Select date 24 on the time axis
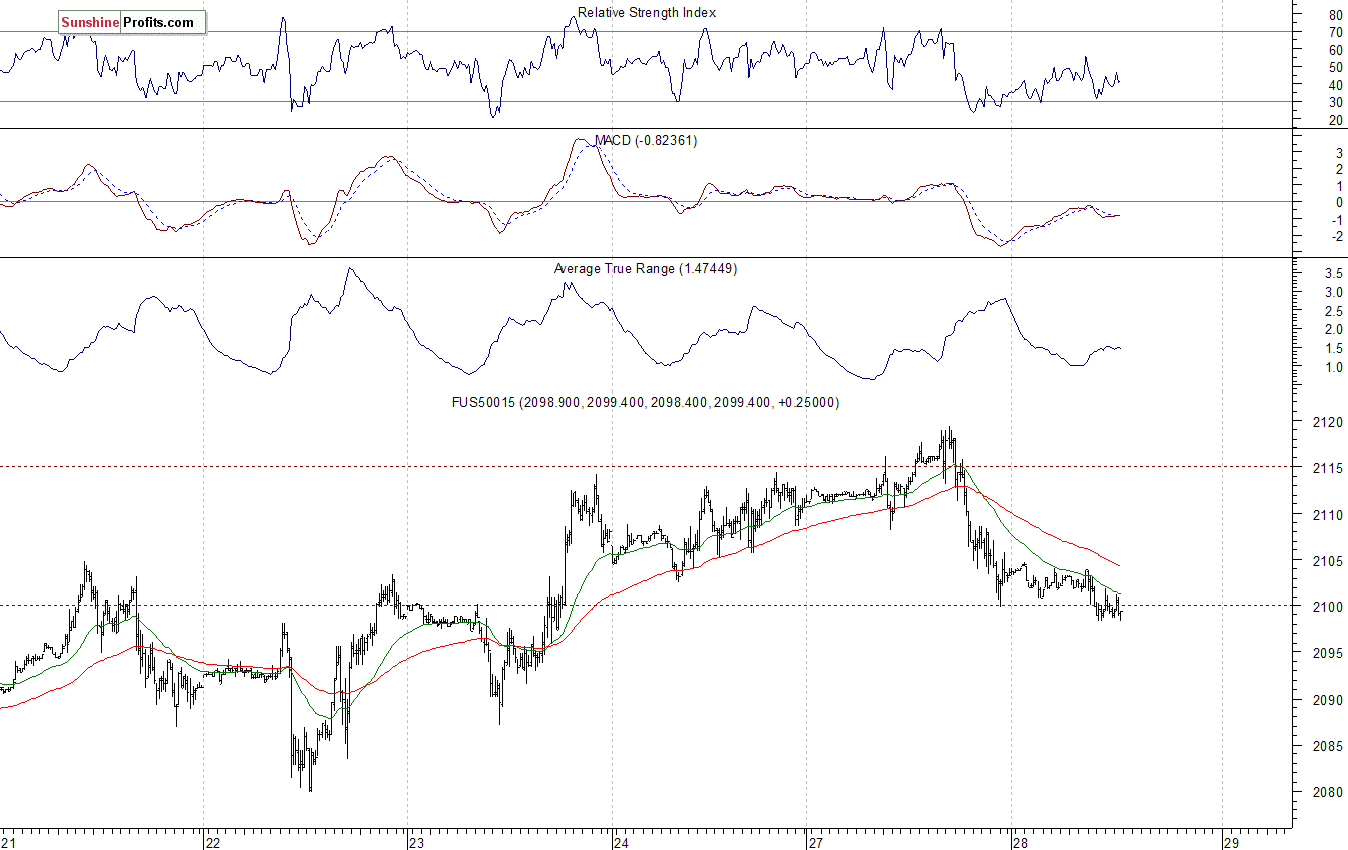Screen dimensions: 1348x850 622,843
